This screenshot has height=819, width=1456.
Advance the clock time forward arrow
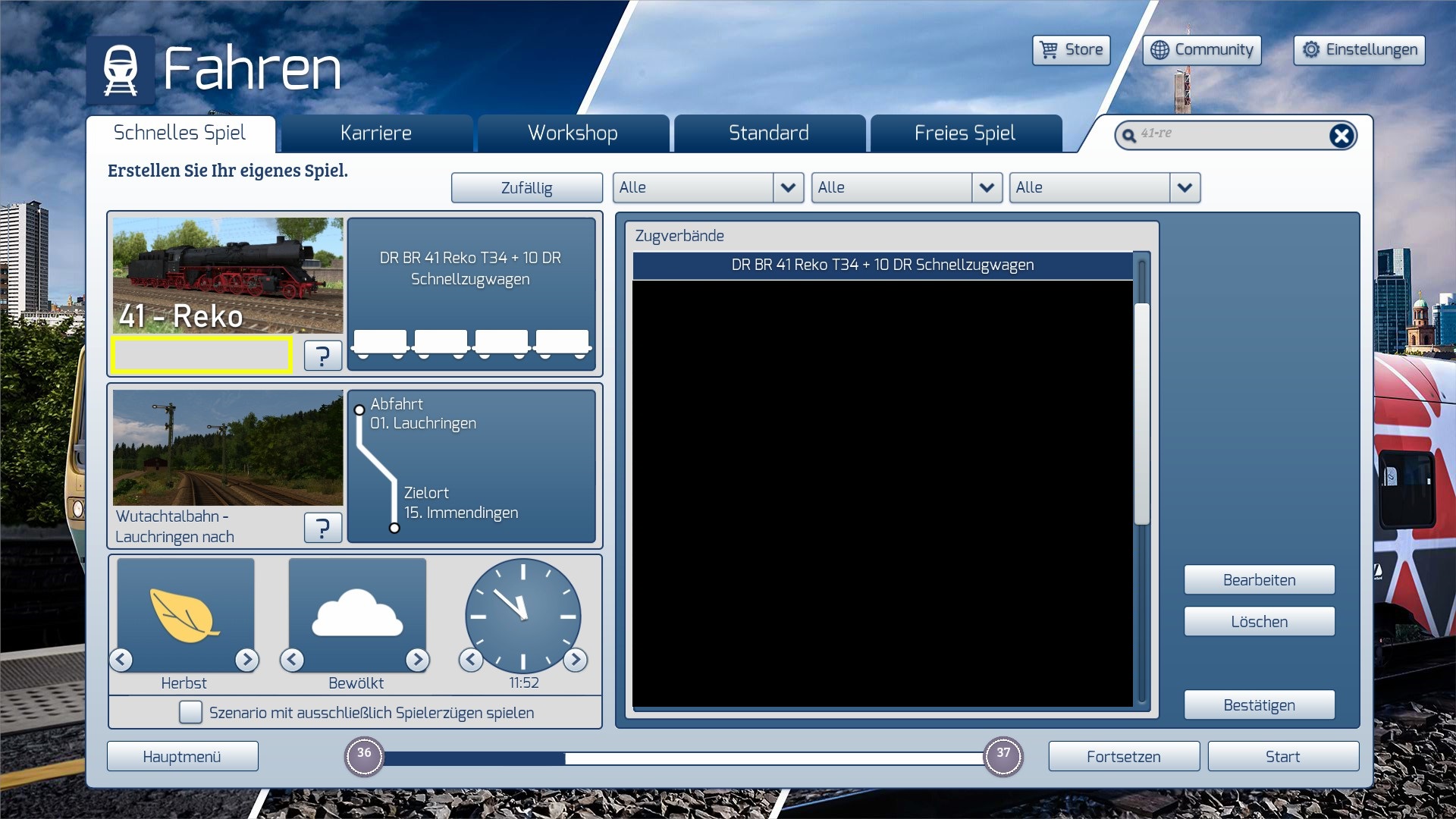click(576, 660)
